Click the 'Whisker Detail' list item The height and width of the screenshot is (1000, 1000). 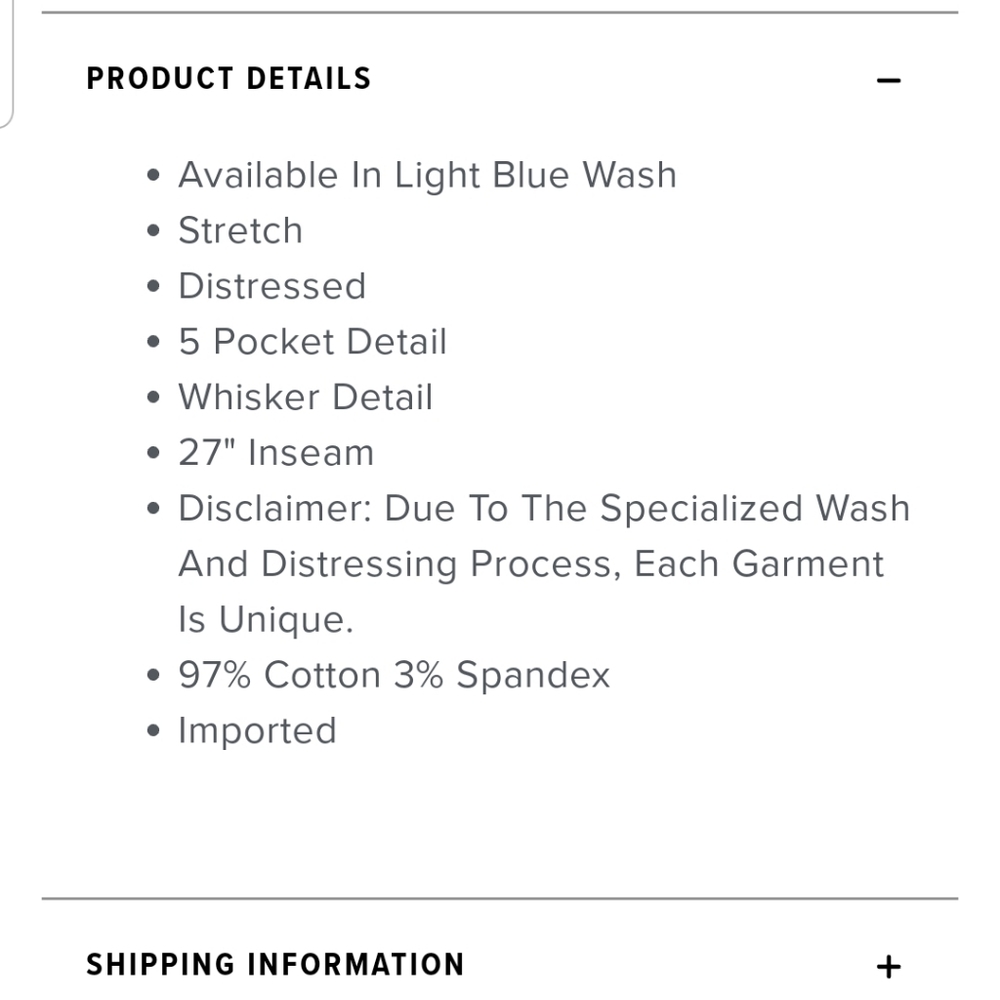pyautogui.click(x=305, y=397)
